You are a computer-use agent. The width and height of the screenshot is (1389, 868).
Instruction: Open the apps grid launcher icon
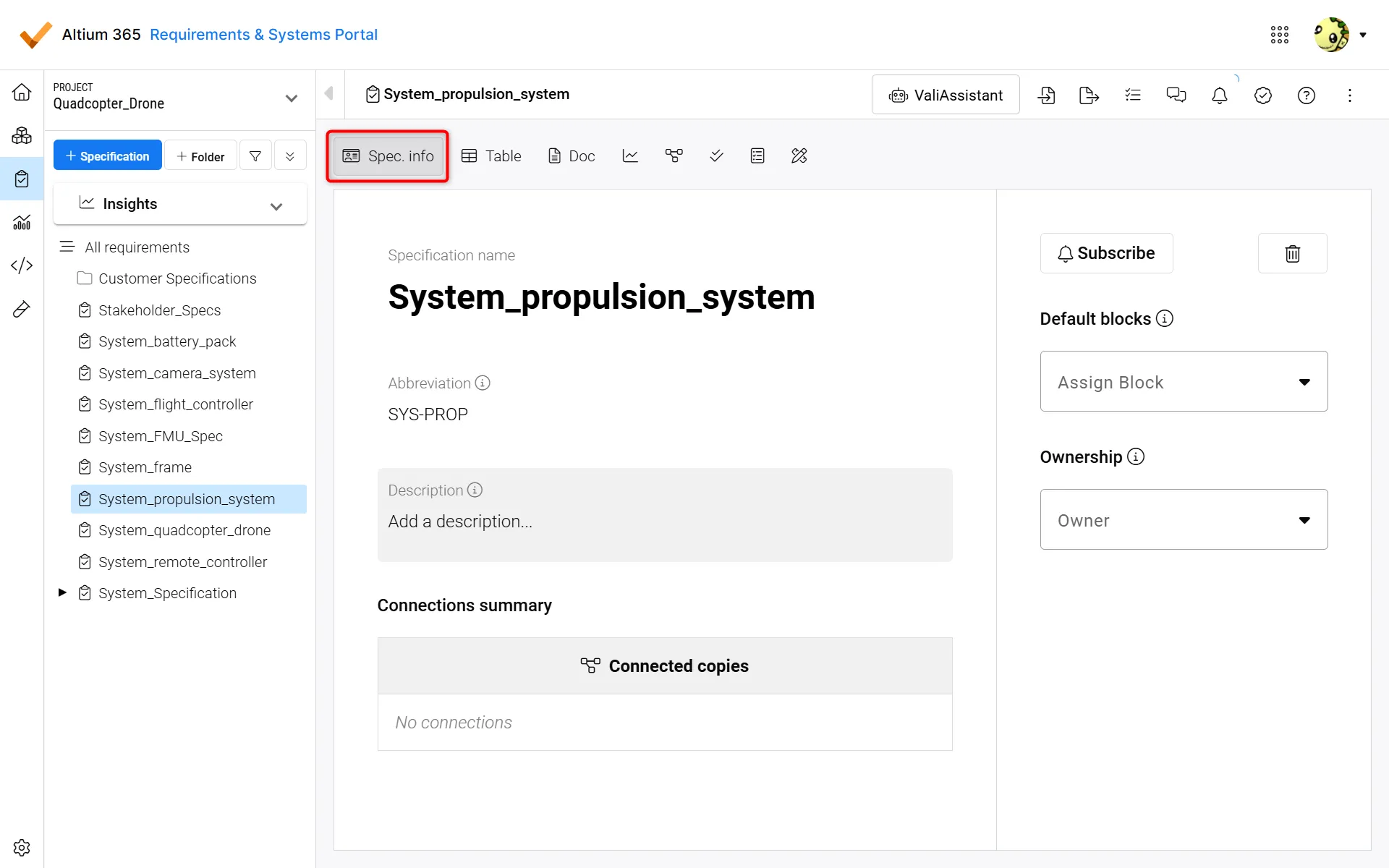[1279, 35]
